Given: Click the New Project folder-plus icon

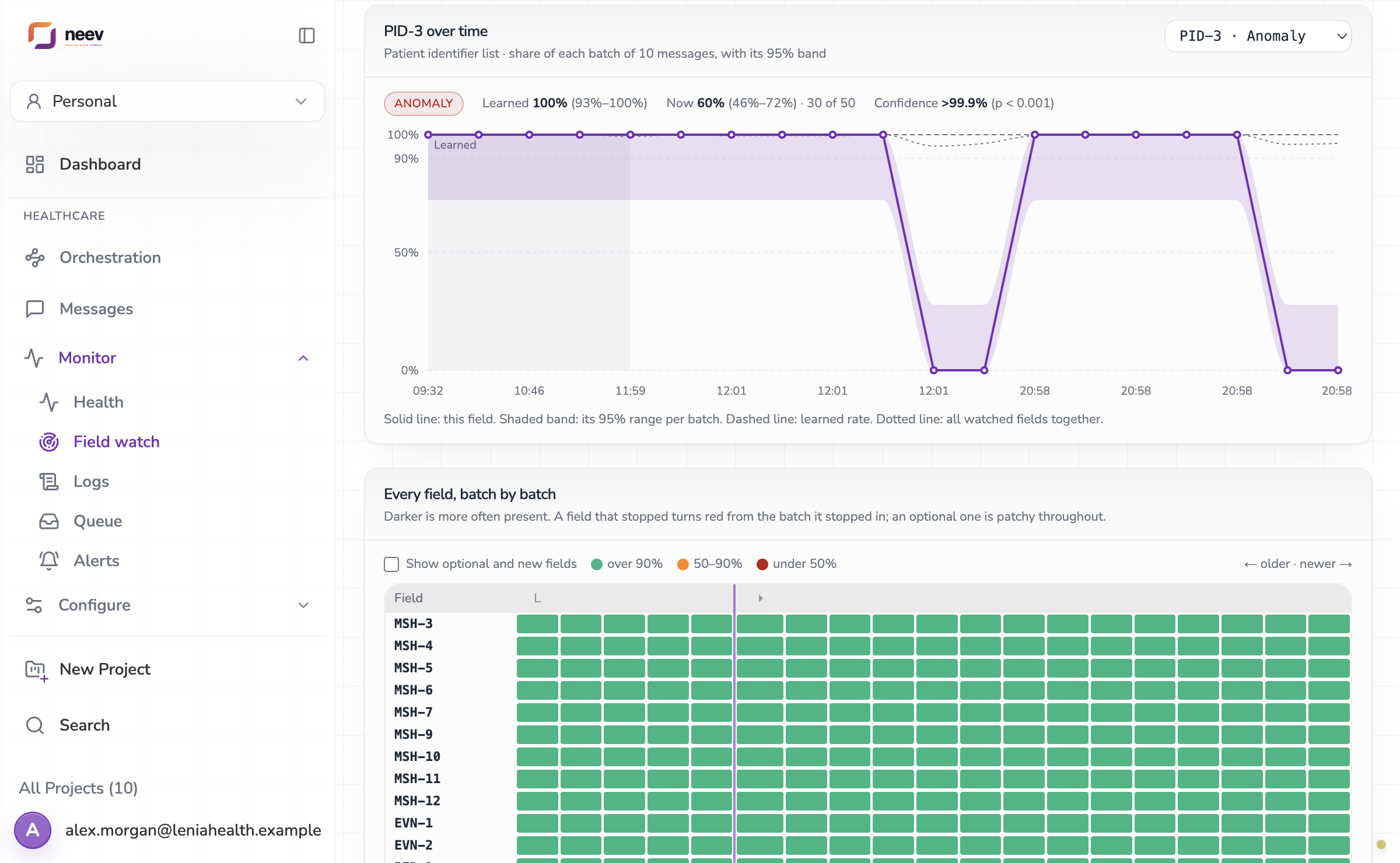Looking at the screenshot, I should 36,670.
